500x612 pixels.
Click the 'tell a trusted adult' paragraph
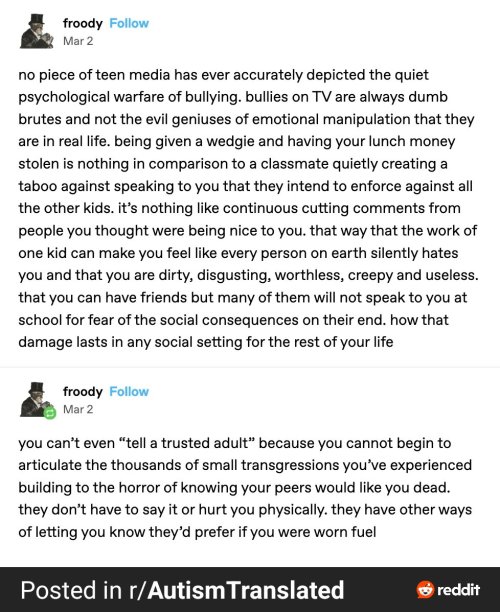(245, 487)
